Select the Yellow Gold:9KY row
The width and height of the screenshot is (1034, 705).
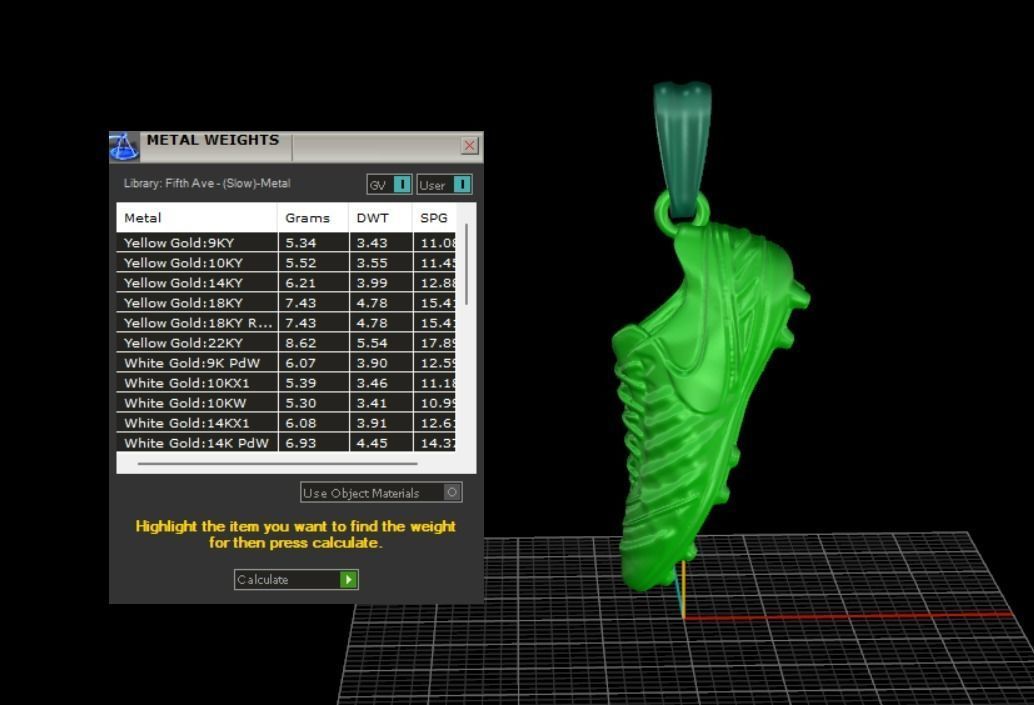[286, 243]
